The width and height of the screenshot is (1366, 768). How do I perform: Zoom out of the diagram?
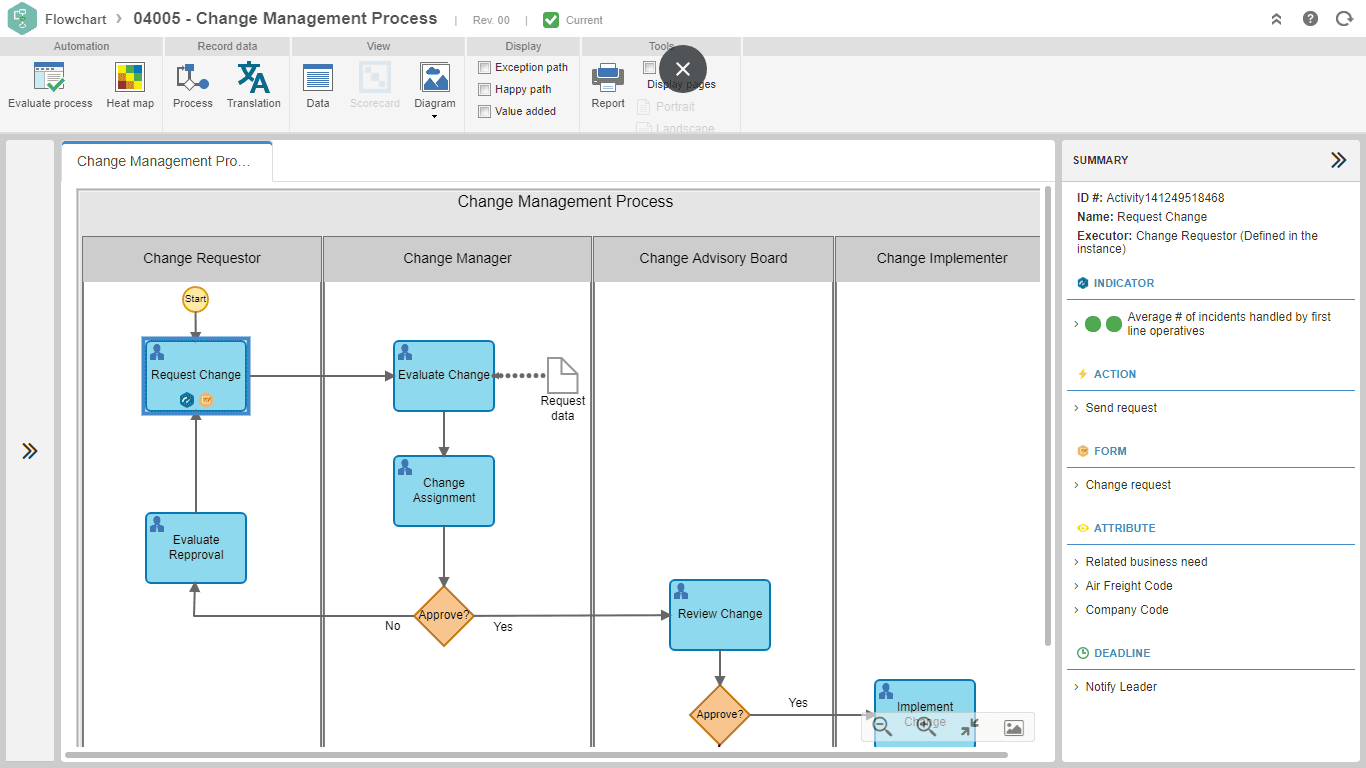[x=882, y=728]
